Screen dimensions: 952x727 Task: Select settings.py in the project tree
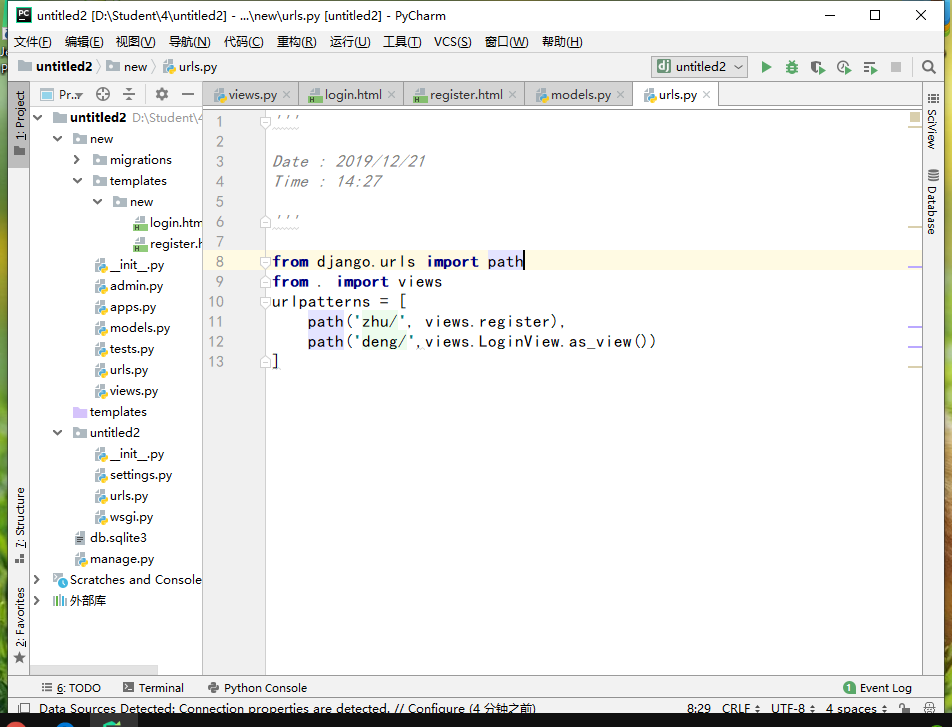click(140, 475)
